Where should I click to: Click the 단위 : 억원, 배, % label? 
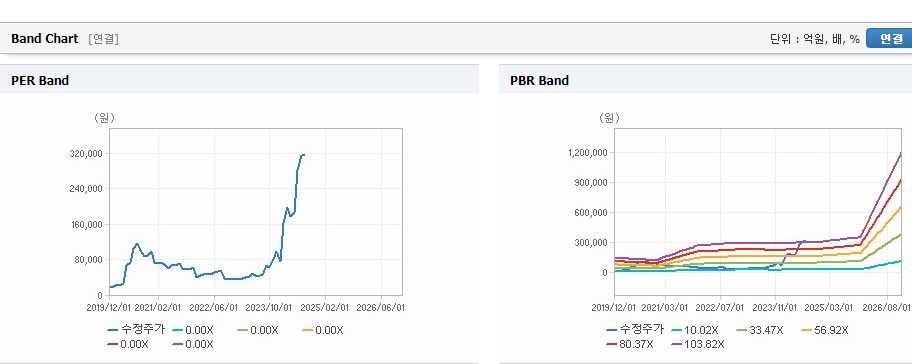tap(815, 39)
